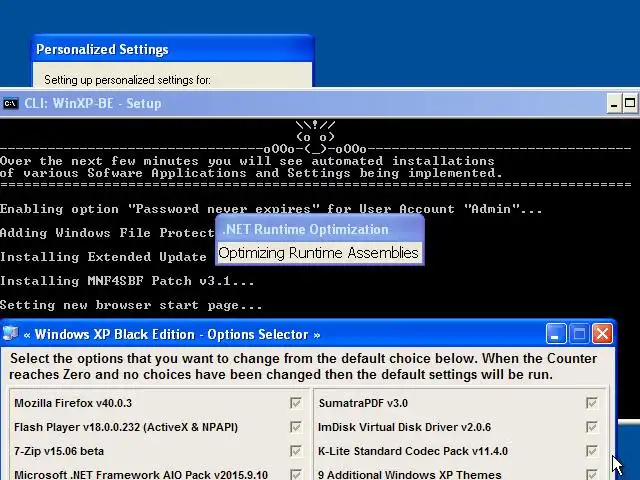This screenshot has width=640, height=480.
Task: Click the 'ImDisk Virtual Disk Driver v2.0.6' label
Action: pyautogui.click(x=404, y=427)
